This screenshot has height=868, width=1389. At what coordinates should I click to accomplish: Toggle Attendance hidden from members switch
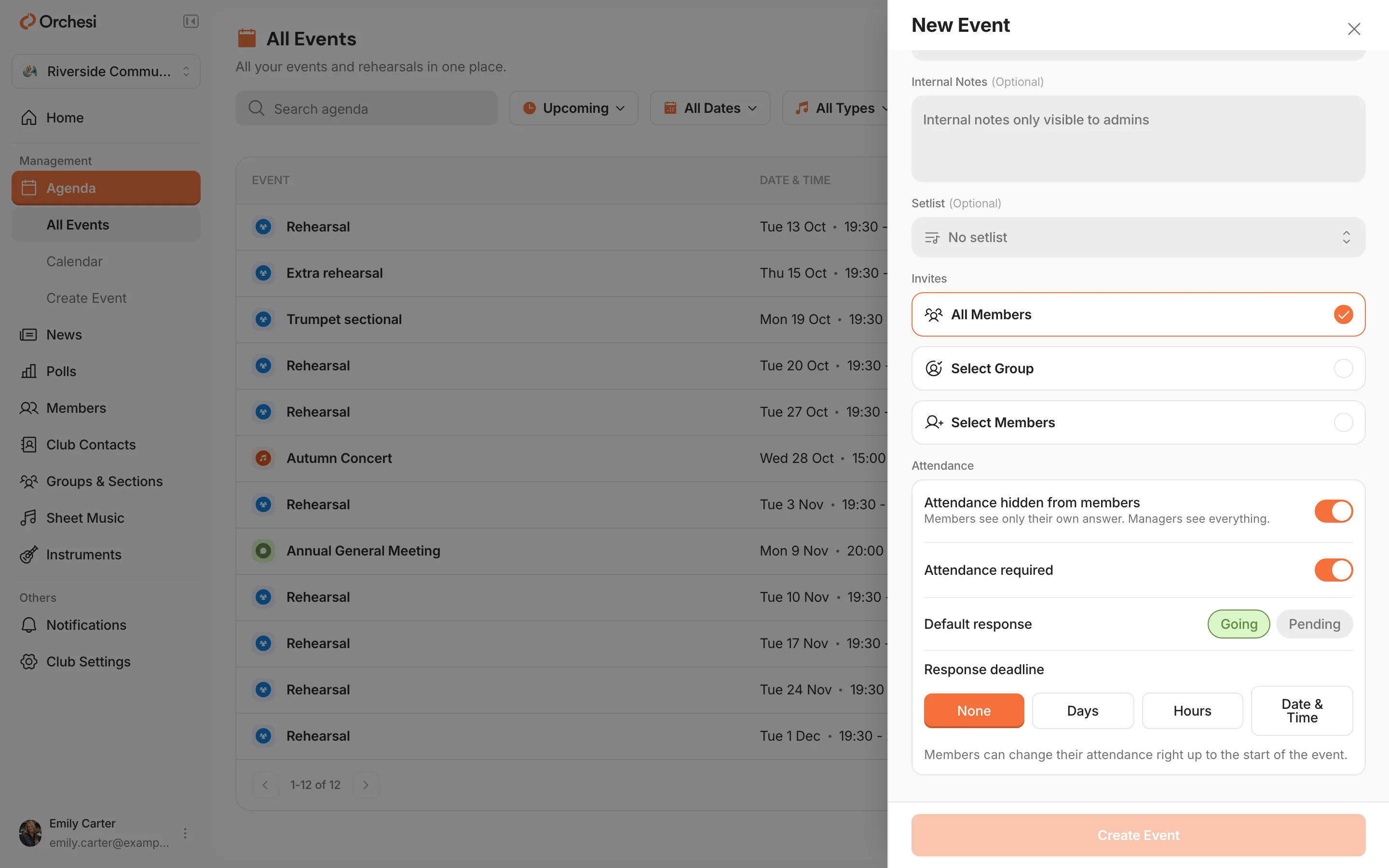[x=1334, y=511]
